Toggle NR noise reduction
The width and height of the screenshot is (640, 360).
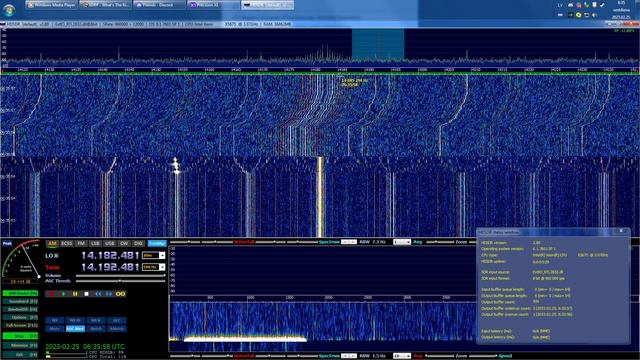[54, 320]
